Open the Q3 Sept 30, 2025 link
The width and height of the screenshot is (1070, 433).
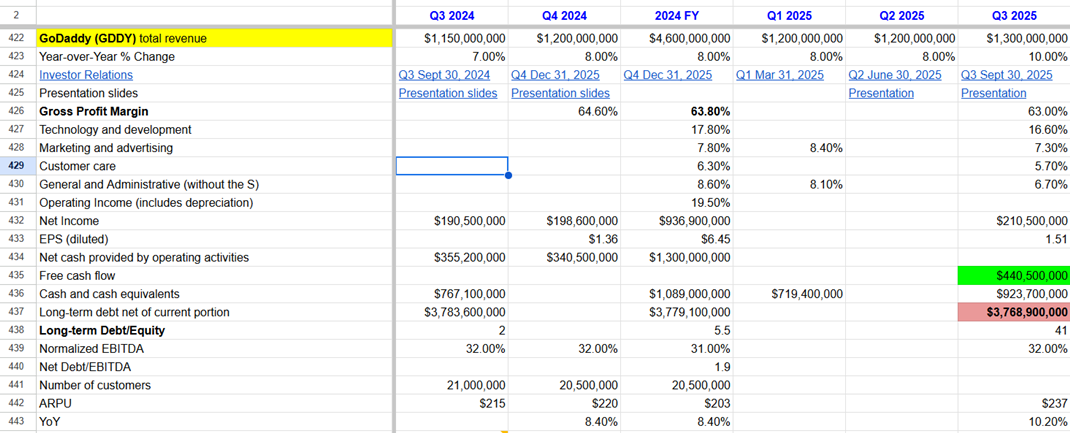[x=1007, y=75]
